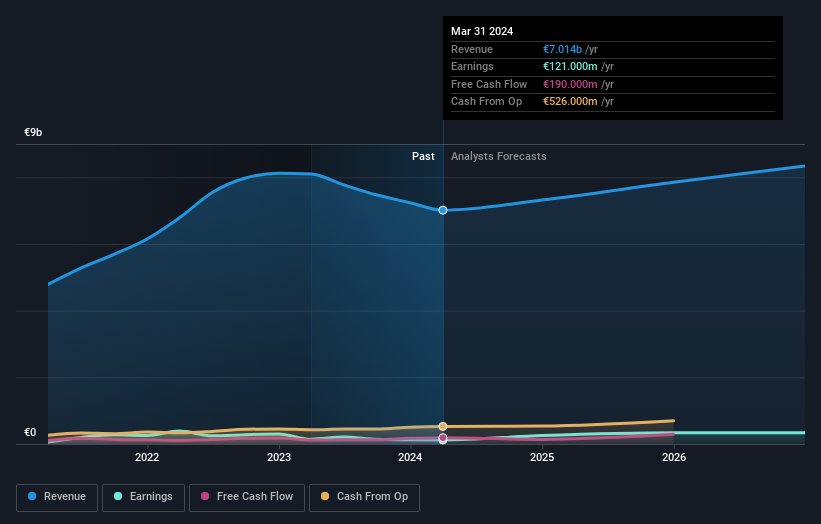The width and height of the screenshot is (821, 524).
Task: Click the Earnings row label in tooltip
Action: coord(472,66)
